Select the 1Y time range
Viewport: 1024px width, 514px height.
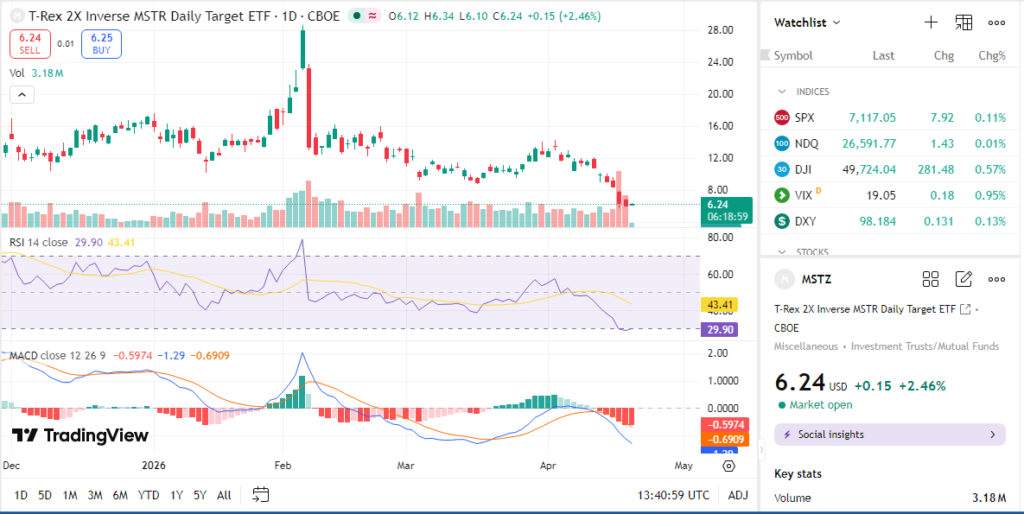tap(177, 495)
